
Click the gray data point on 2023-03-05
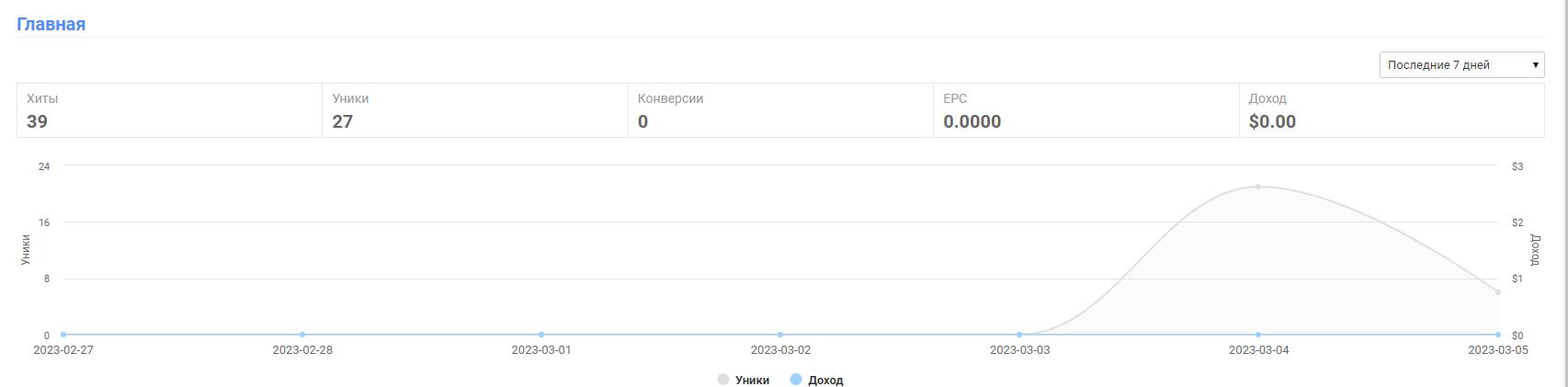1497,292
